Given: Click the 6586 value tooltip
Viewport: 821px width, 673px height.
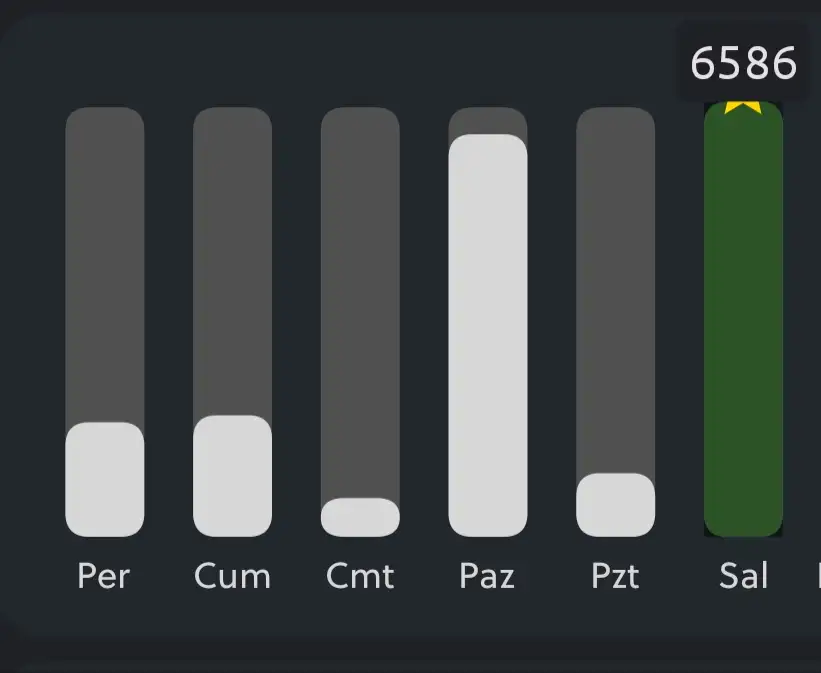Looking at the screenshot, I should tap(743, 63).
